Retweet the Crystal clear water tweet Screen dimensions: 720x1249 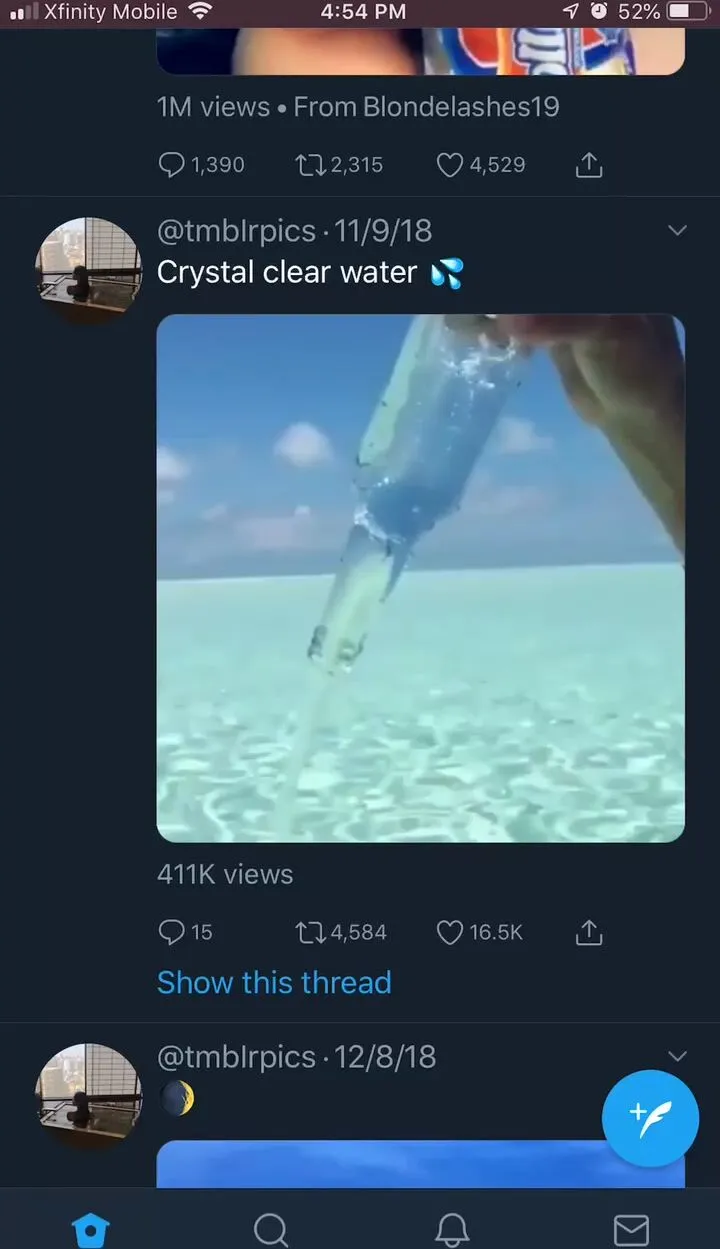[x=311, y=932]
